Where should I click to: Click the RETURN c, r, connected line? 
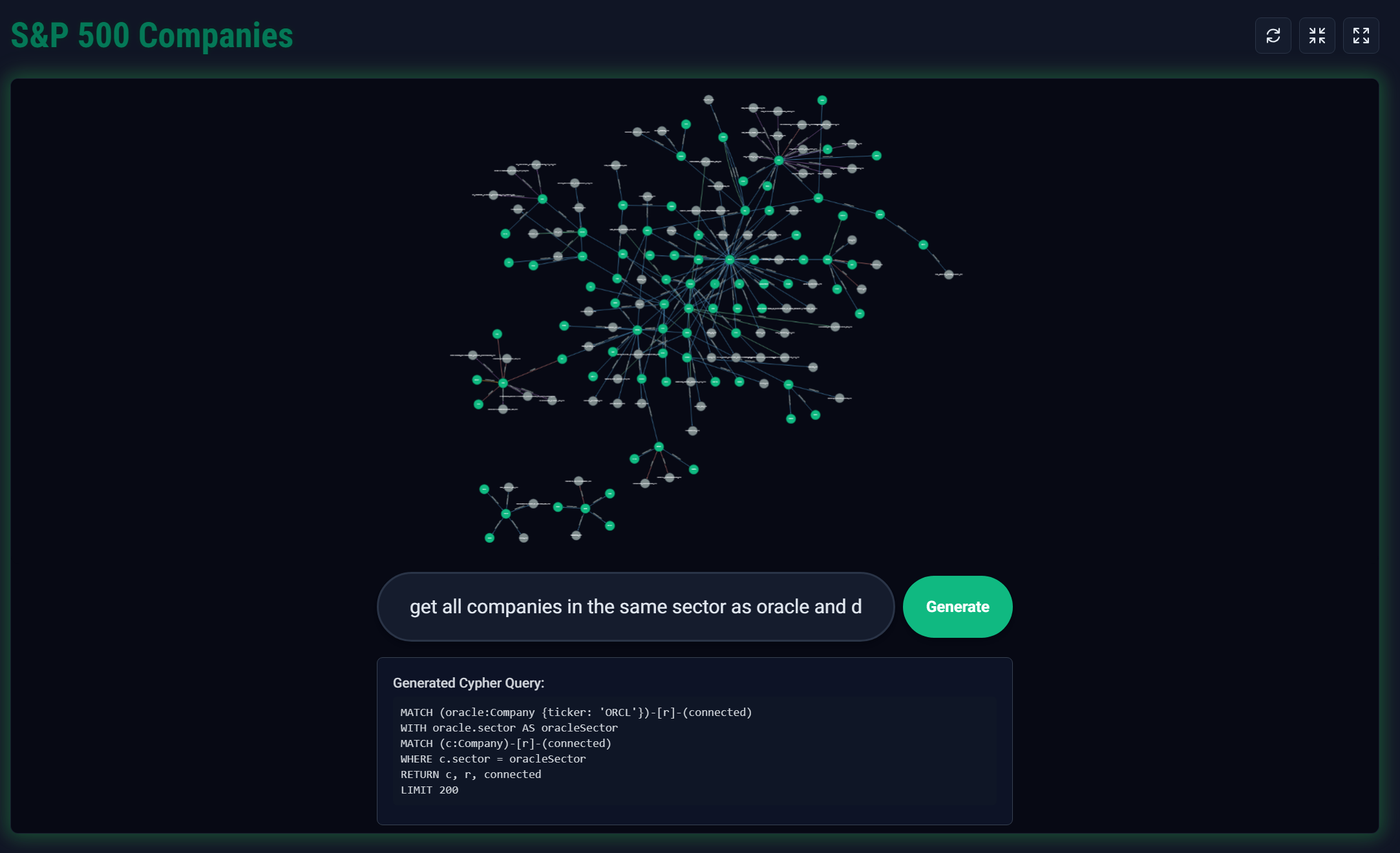pos(470,774)
